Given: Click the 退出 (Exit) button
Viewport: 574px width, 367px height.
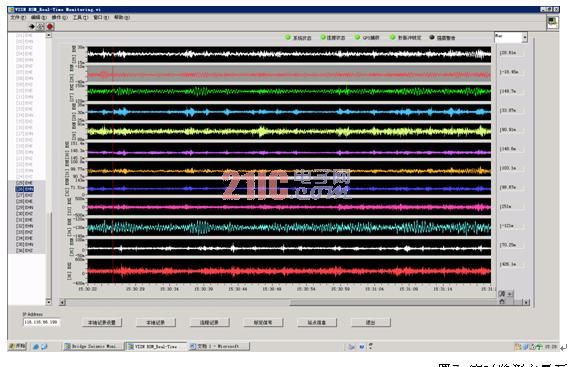Looking at the screenshot, I should point(370,322).
